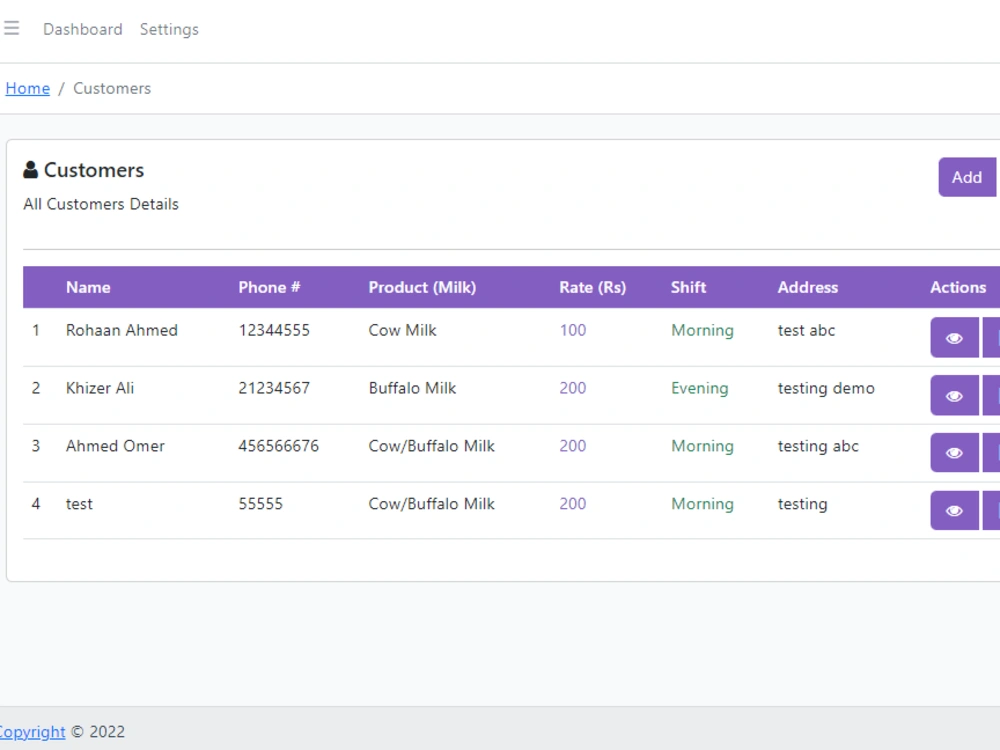Open the Dashboard nav item
The height and width of the screenshot is (750, 1000).
[x=83, y=29]
